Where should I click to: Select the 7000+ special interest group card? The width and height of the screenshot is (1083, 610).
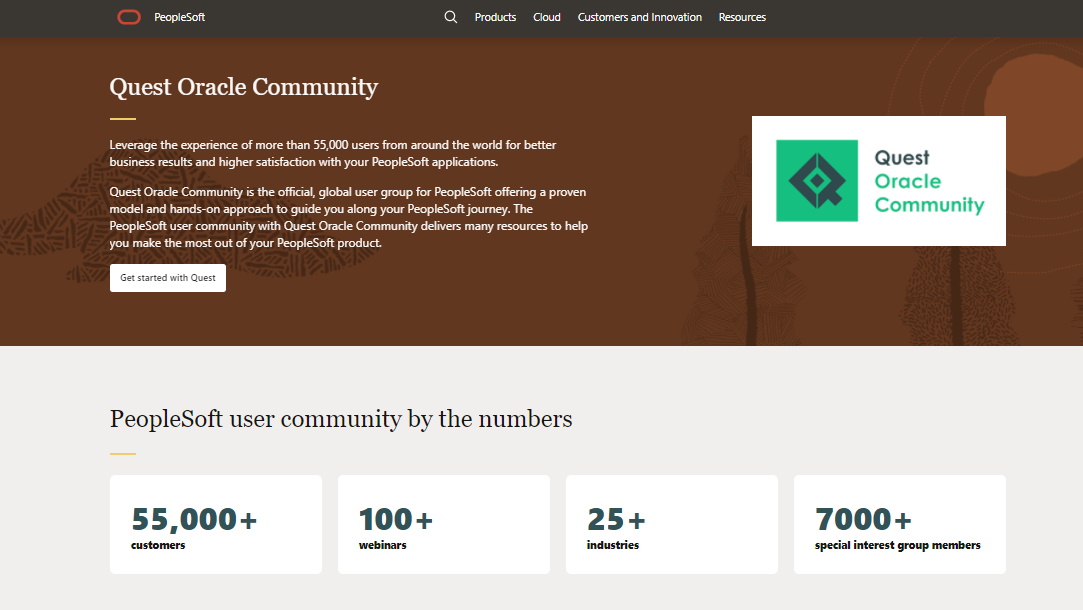(x=900, y=524)
